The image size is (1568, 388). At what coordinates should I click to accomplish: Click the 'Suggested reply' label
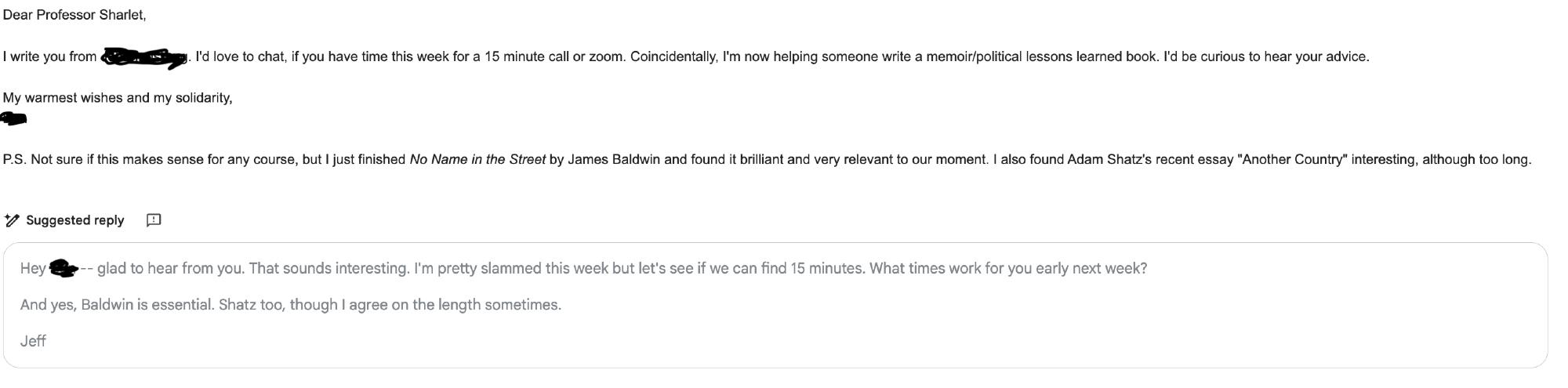(75, 220)
